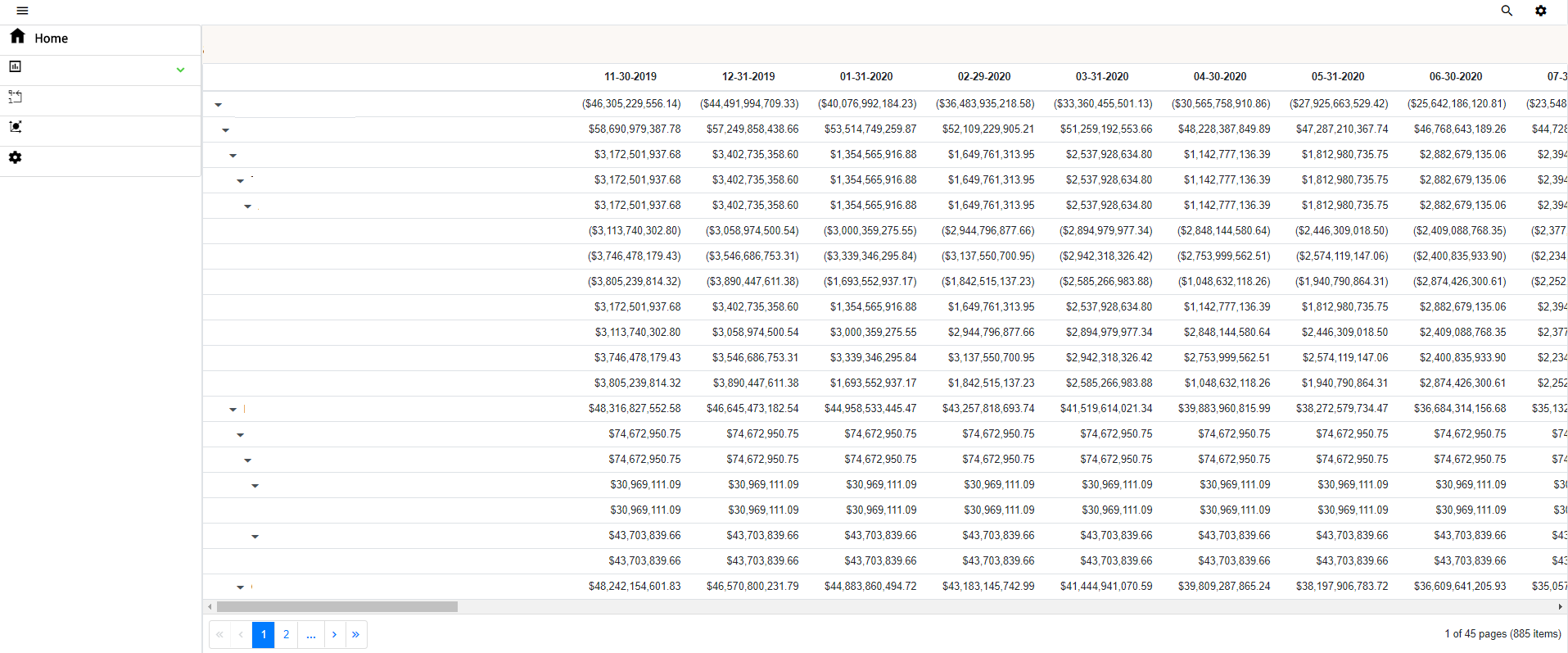
Task: Collapse row showing $48,242,154,601.83
Action: click(241, 587)
